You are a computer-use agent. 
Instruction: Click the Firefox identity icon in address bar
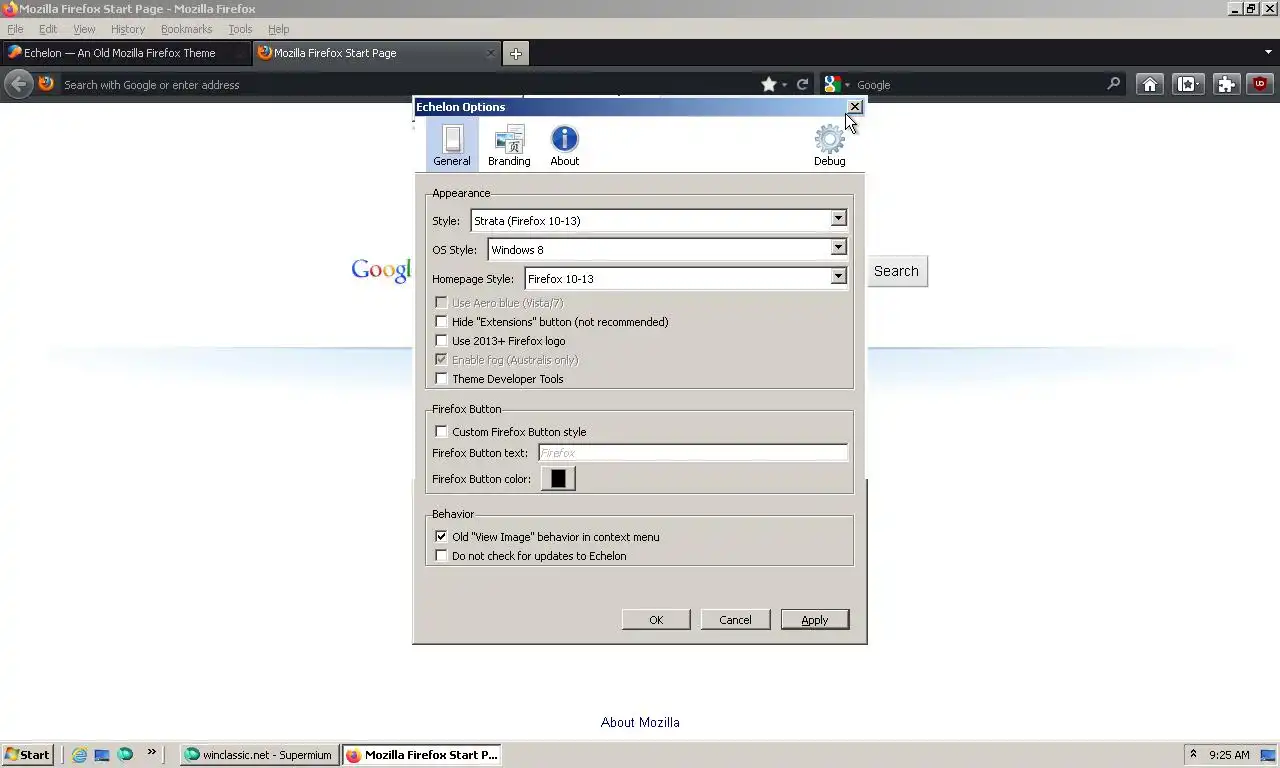(x=46, y=84)
